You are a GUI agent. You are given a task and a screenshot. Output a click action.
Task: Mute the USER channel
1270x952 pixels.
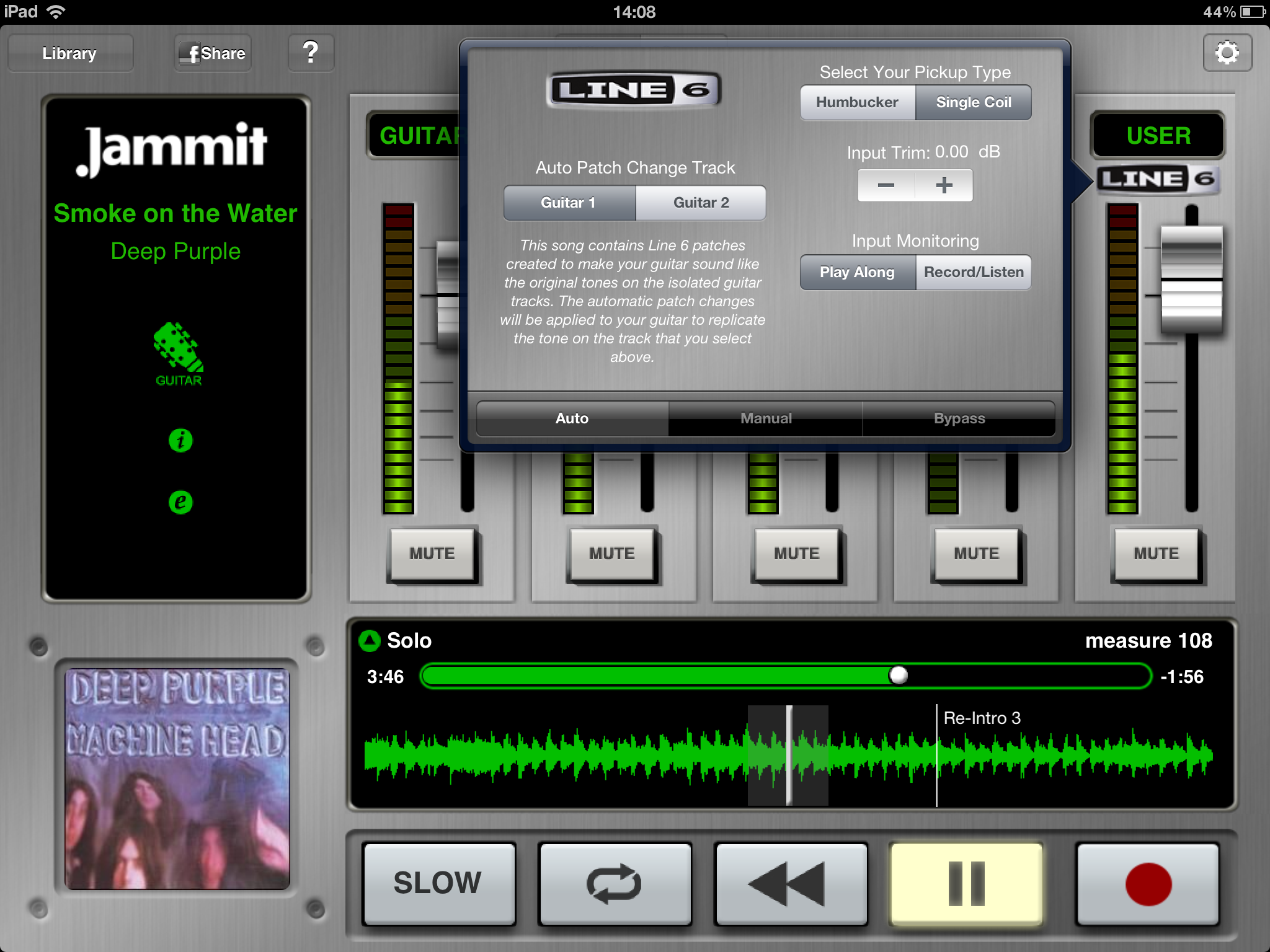1157,553
